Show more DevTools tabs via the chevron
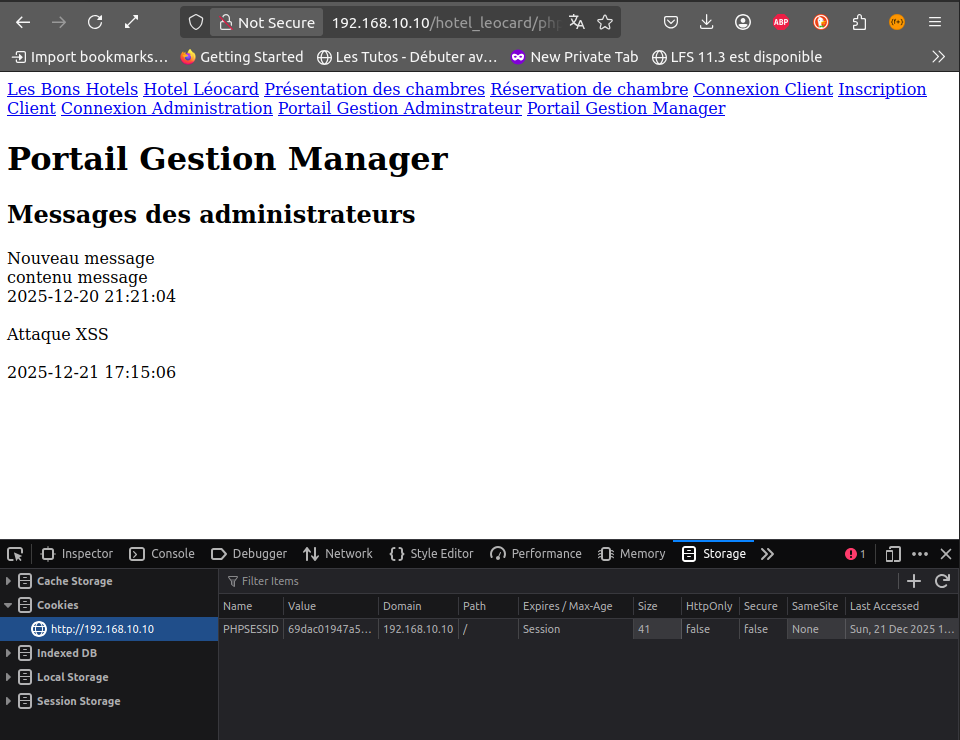Viewport: 960px width, 740px height. [x=767, y=554]
